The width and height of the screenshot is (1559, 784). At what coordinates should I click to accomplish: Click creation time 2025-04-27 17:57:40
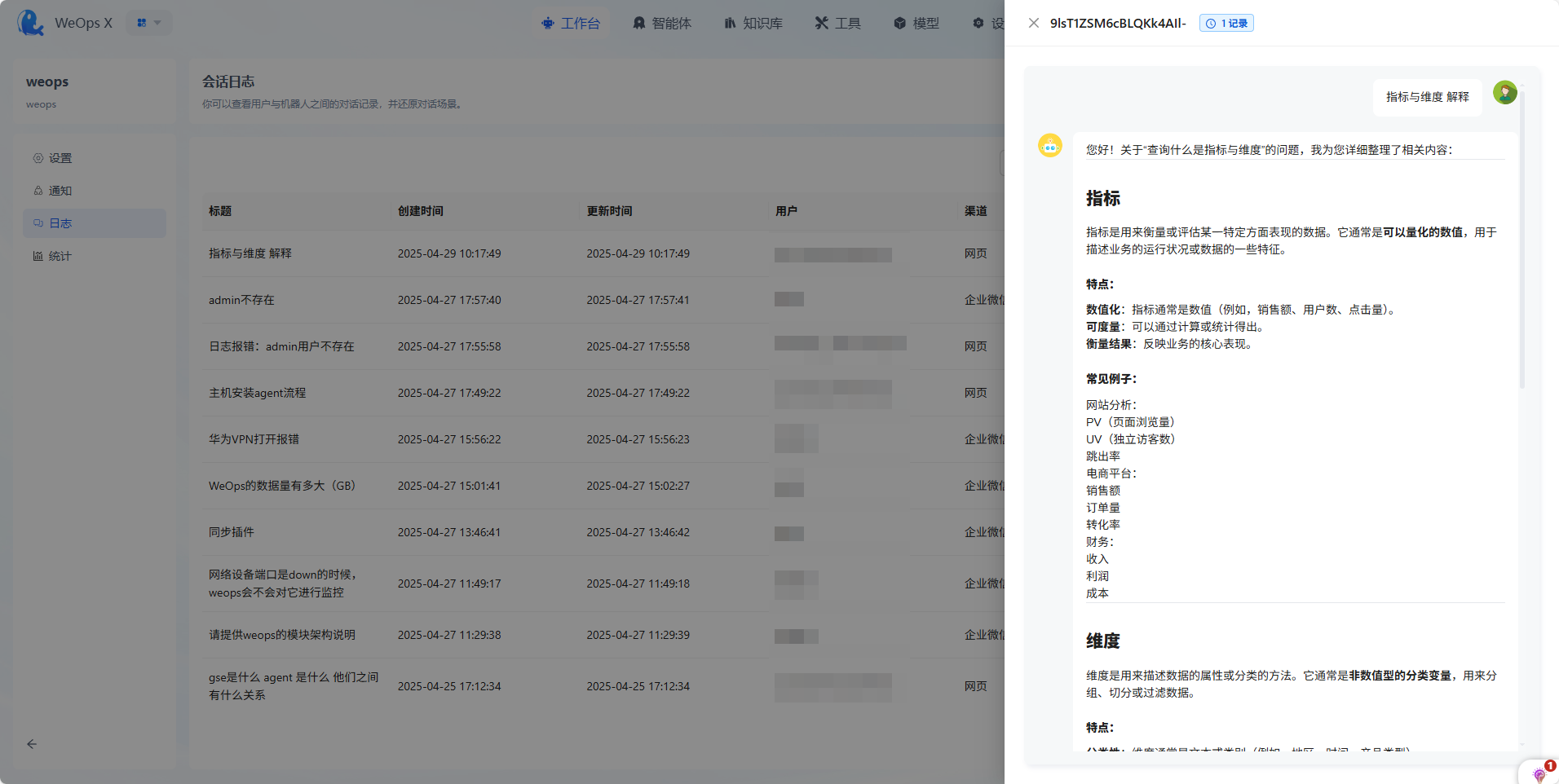pyautogui.click(x=449, y=300)
